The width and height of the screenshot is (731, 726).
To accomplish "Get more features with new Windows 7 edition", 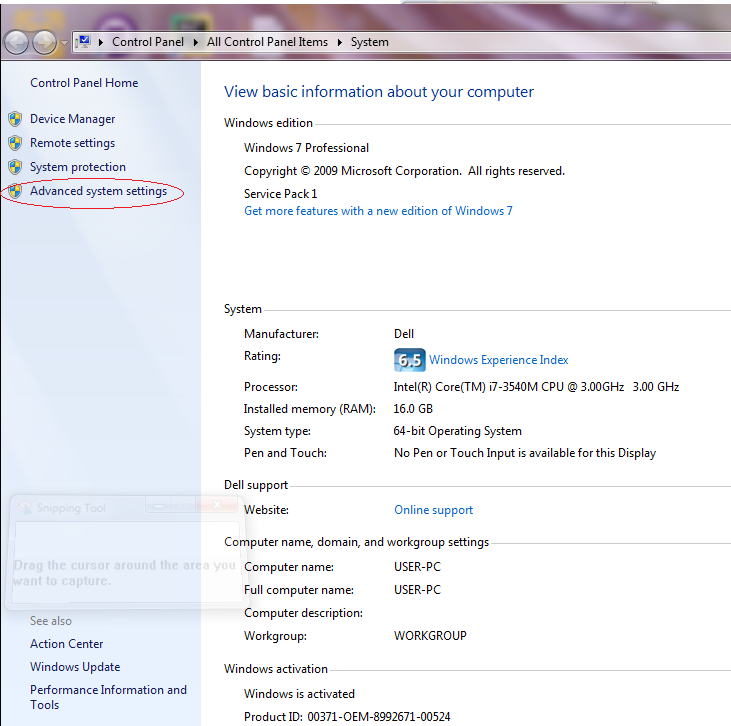I will tap(378, 211).
